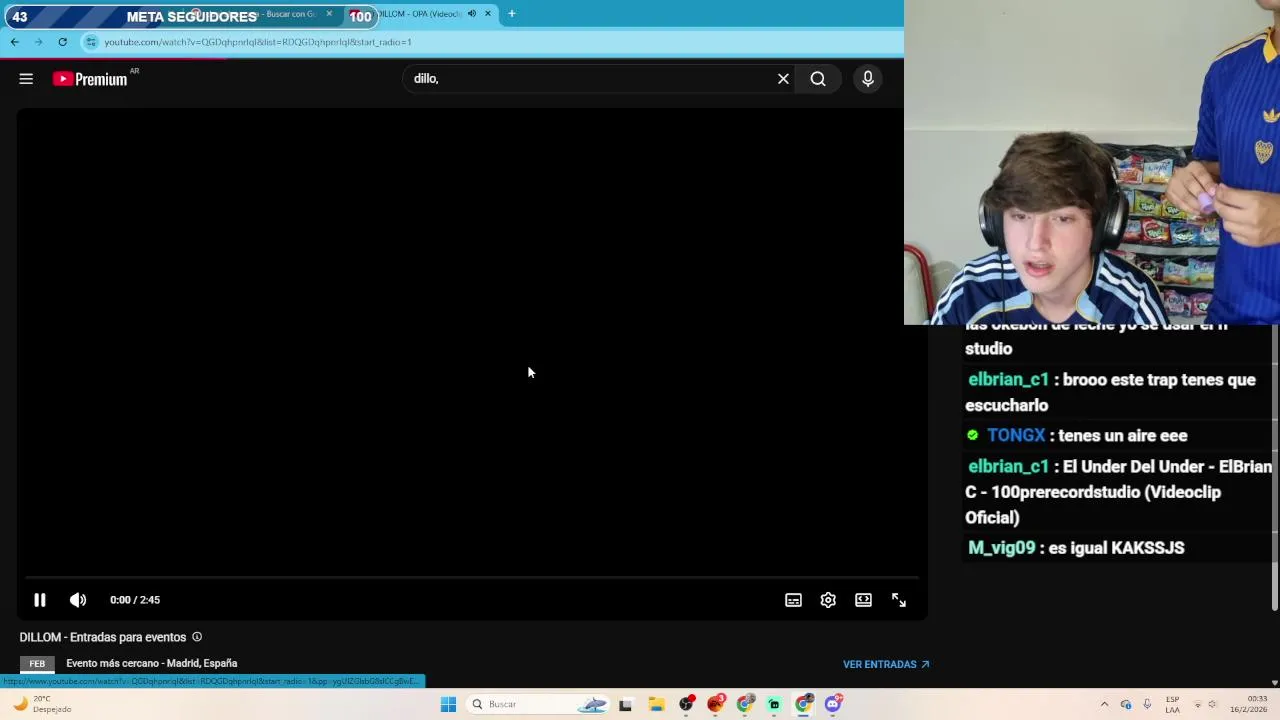
Task: Open the weather widget showing 20°C
Action: click(x=43, y=704)
